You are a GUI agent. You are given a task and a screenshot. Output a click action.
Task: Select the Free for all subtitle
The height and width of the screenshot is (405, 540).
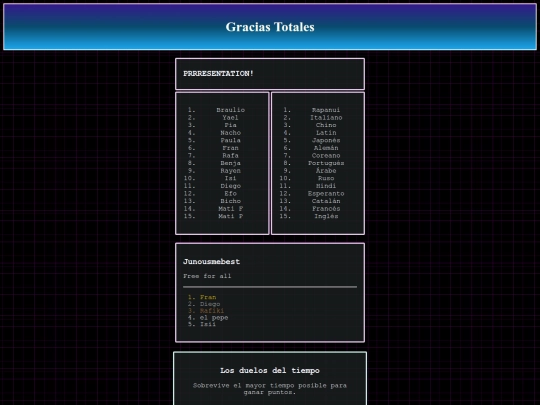point(207,276)
